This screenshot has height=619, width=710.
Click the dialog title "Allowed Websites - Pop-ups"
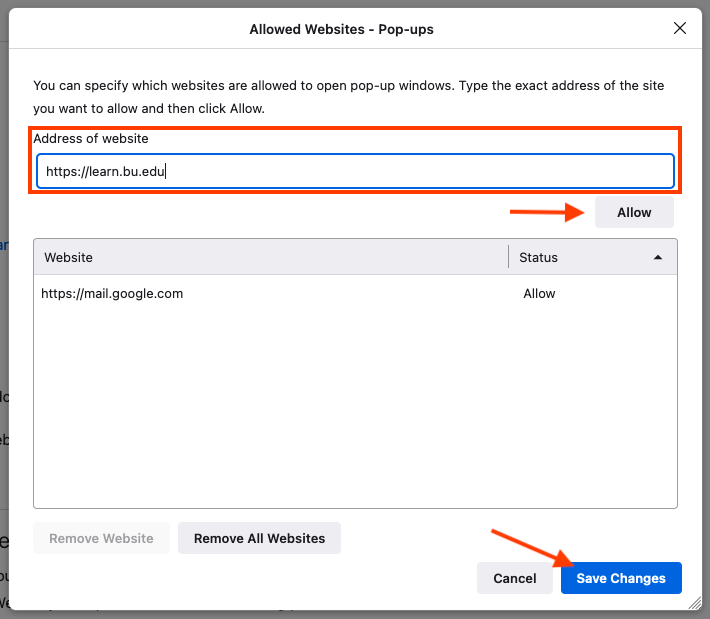click(x=341, y=29)
